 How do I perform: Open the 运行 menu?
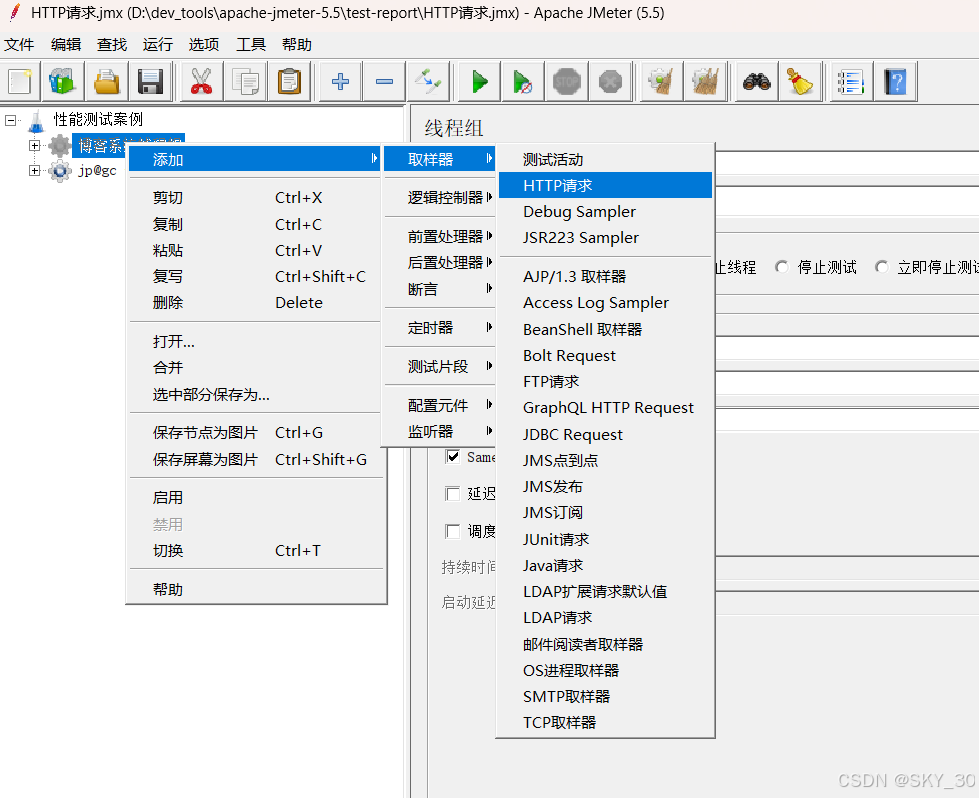(x=157, y=45)
